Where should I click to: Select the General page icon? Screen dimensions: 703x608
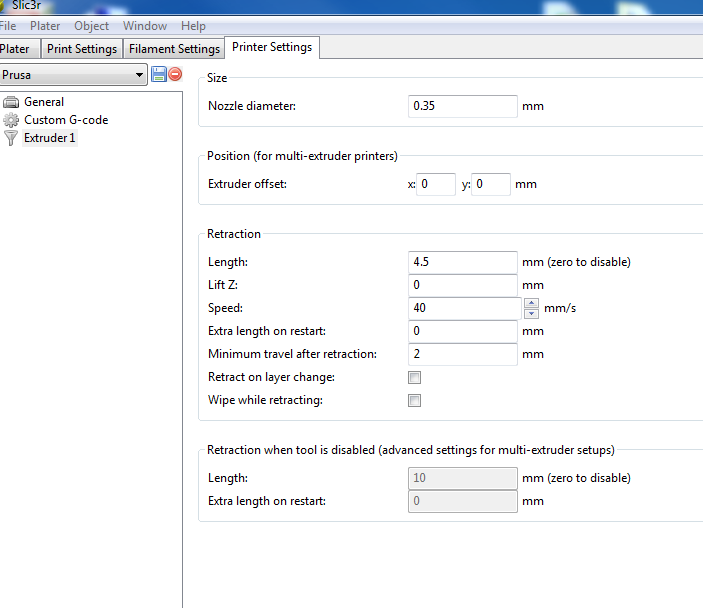(x=11, y=102)
